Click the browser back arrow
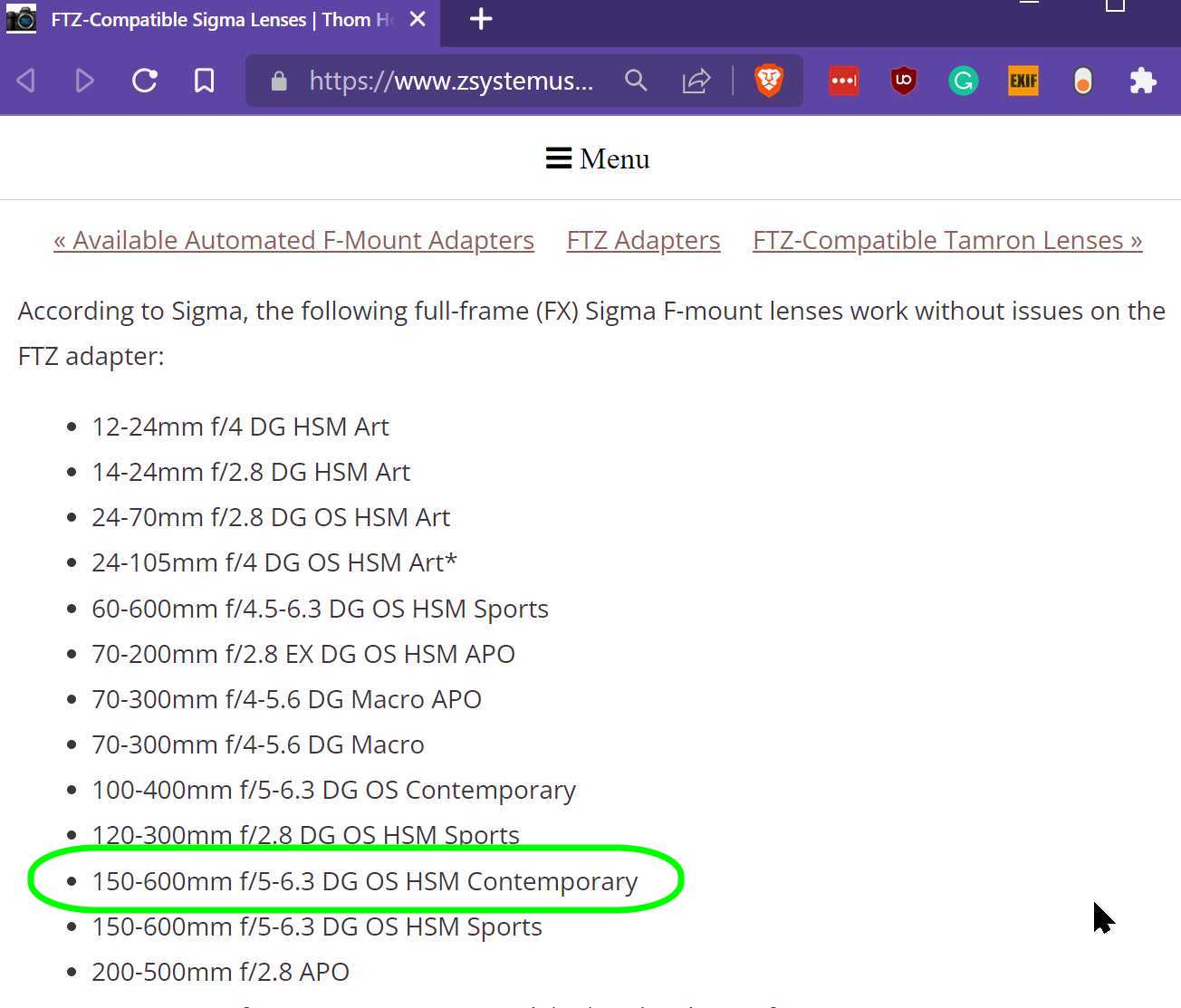 pos(26,81)
